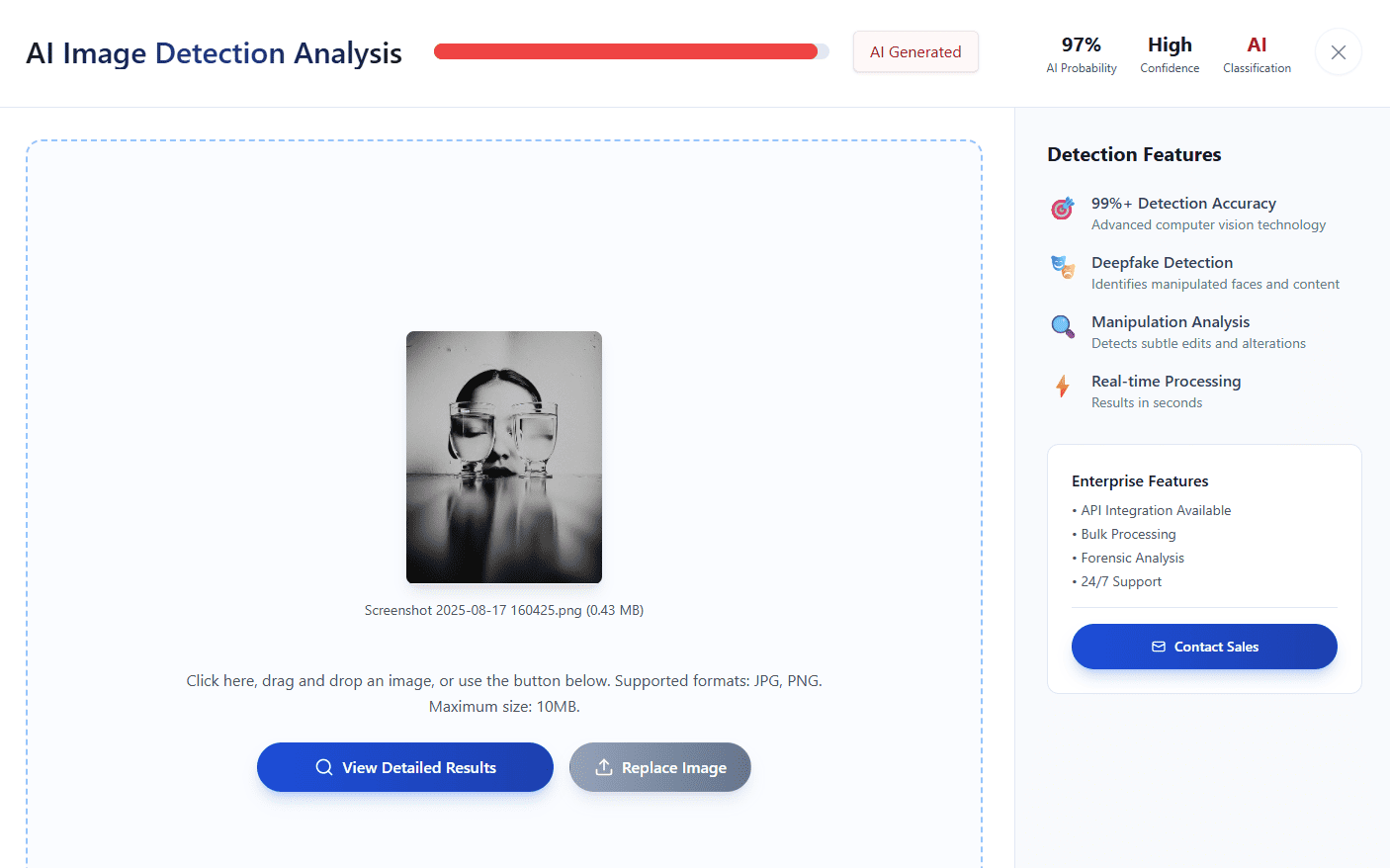Image resolution: width=1390 pixels, height=868 pixels.
Task: Open View Detailed Results
Action: [x=405, y=767]
